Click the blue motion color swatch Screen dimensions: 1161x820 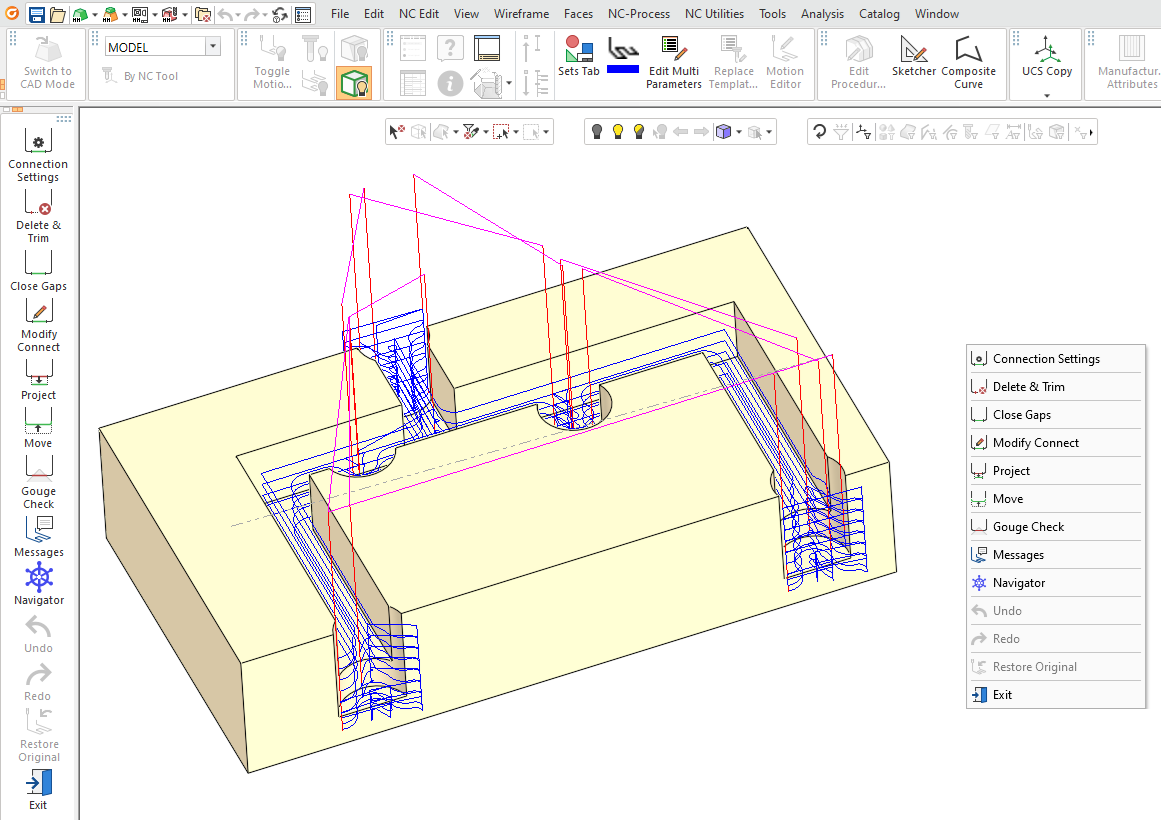(623, 69)
